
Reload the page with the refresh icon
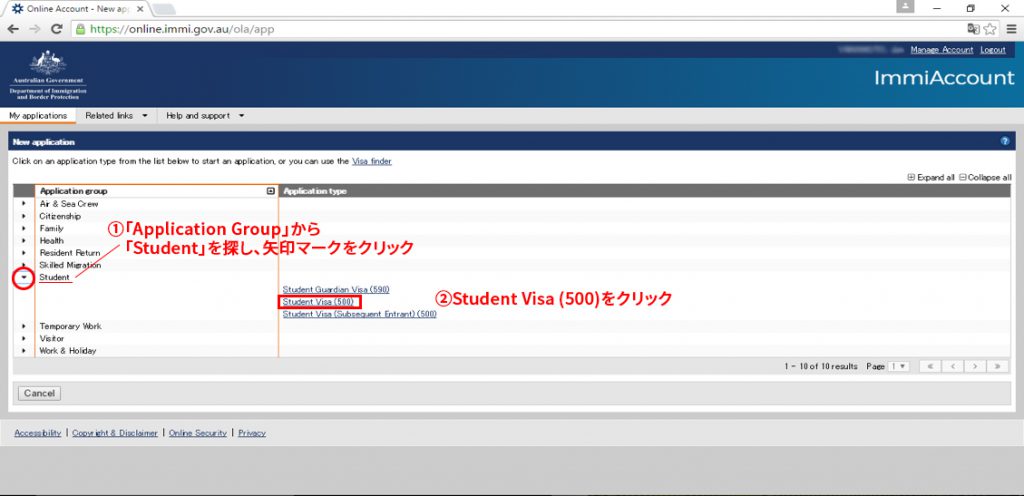coord(57,29)
